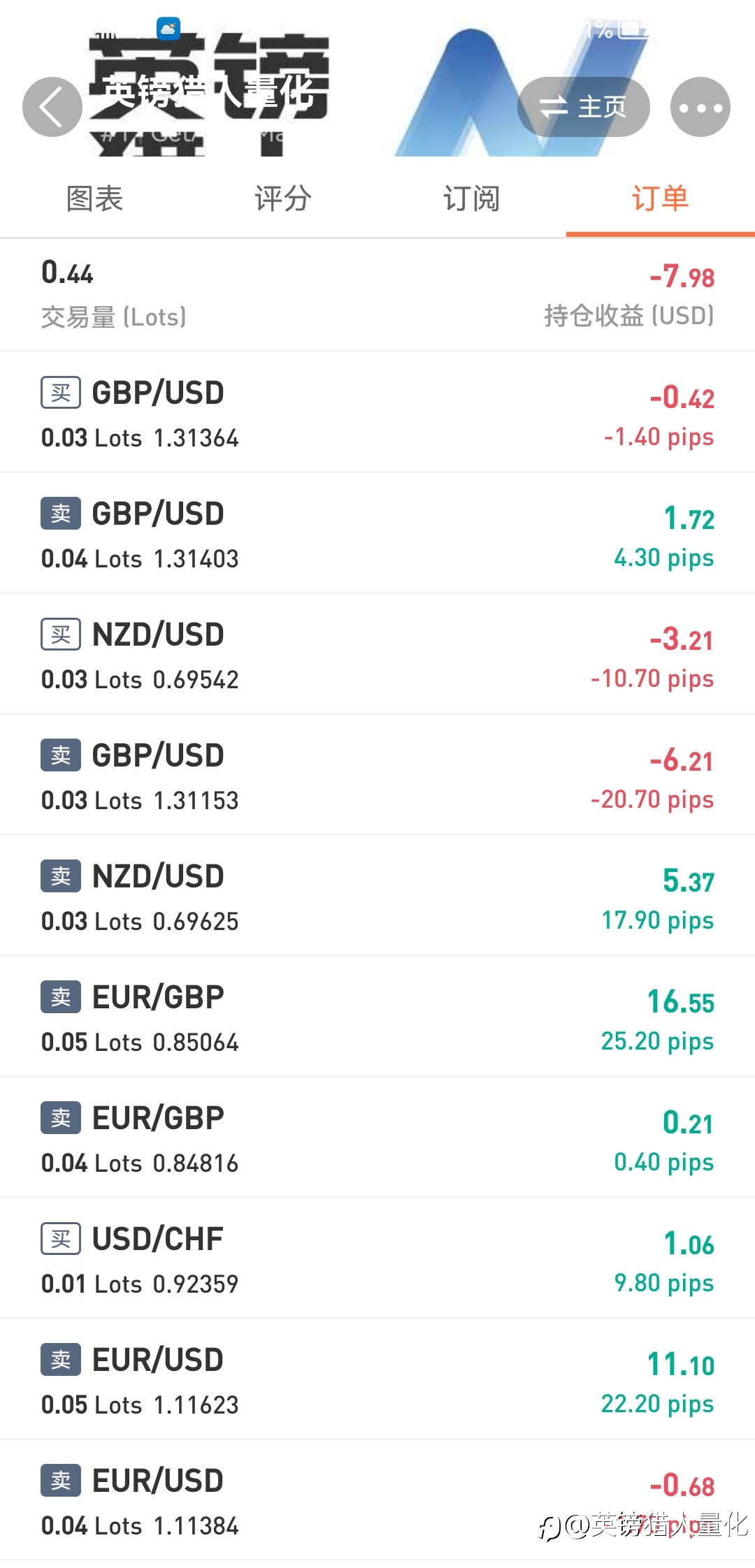This screenshot has width=755, height=1568.
Task: Tap the -7.98 持仓收益 total value
Action: (x=682, y=277)
